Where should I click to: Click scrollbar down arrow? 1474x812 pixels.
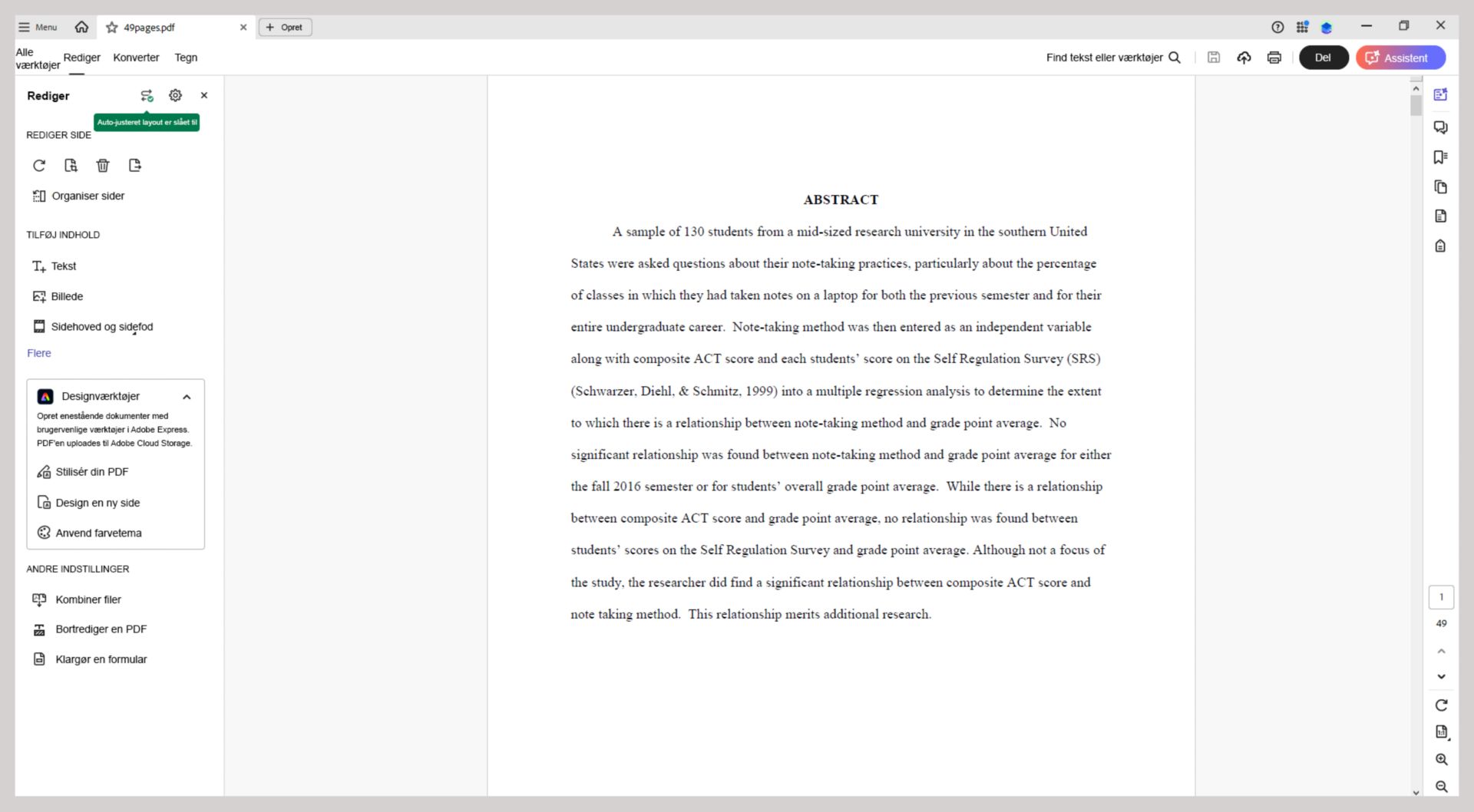pos(1416,793)
